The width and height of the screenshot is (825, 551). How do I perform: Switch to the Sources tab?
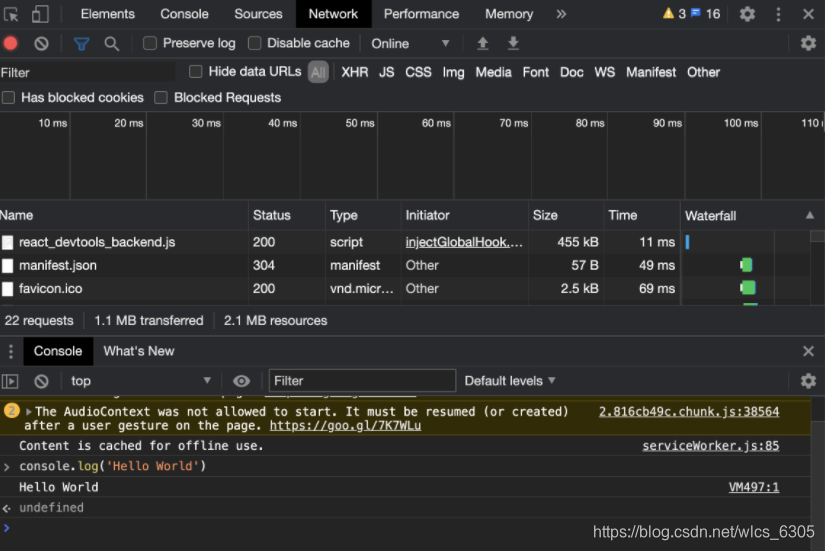click(258, 14)
